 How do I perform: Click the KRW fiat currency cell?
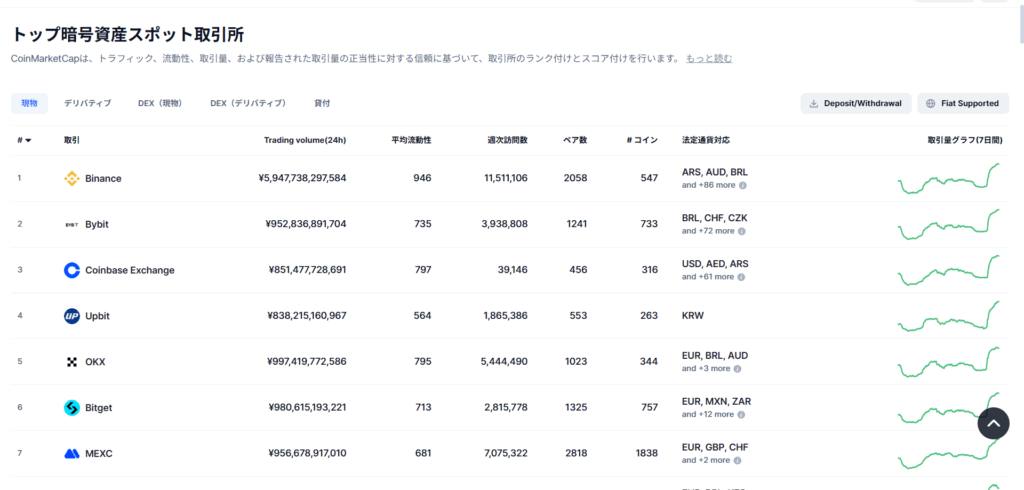coord(693,316)
